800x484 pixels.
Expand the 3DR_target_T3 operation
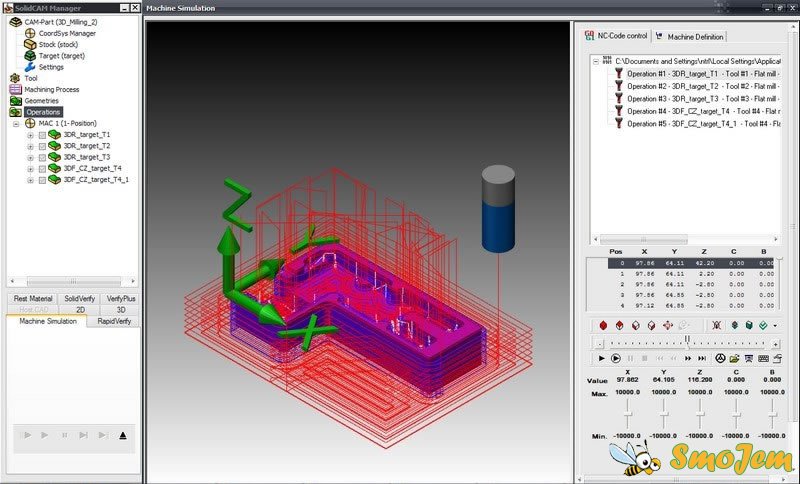[30, 158]
